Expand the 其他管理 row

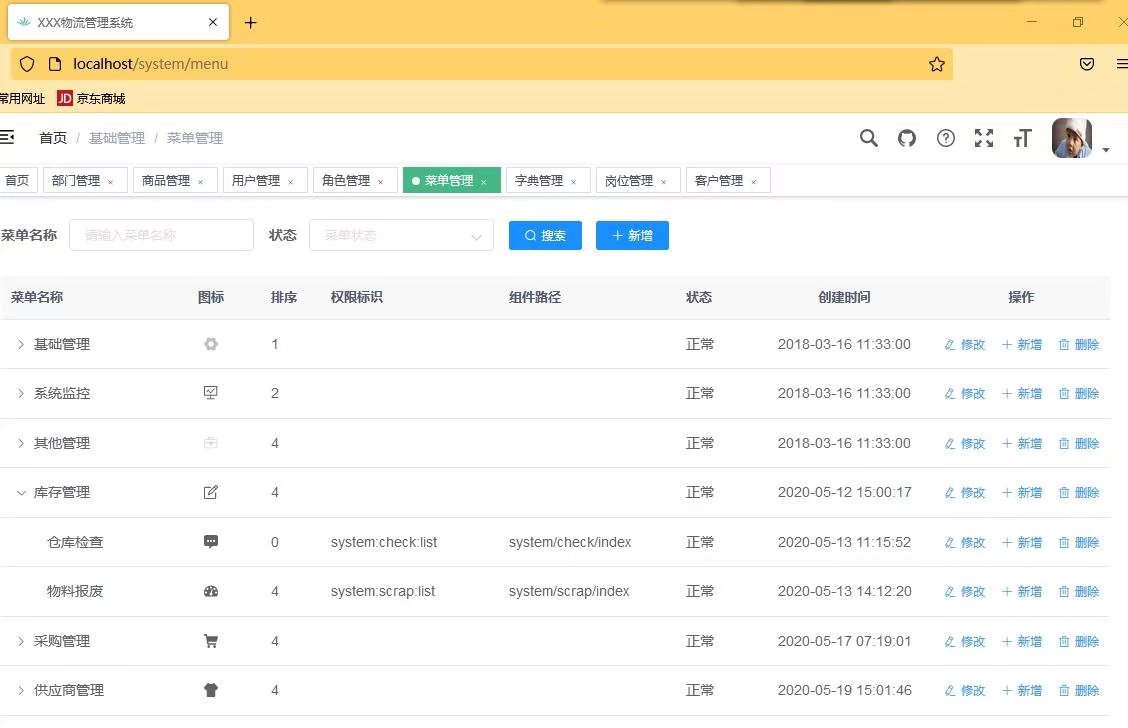point(21,443)
